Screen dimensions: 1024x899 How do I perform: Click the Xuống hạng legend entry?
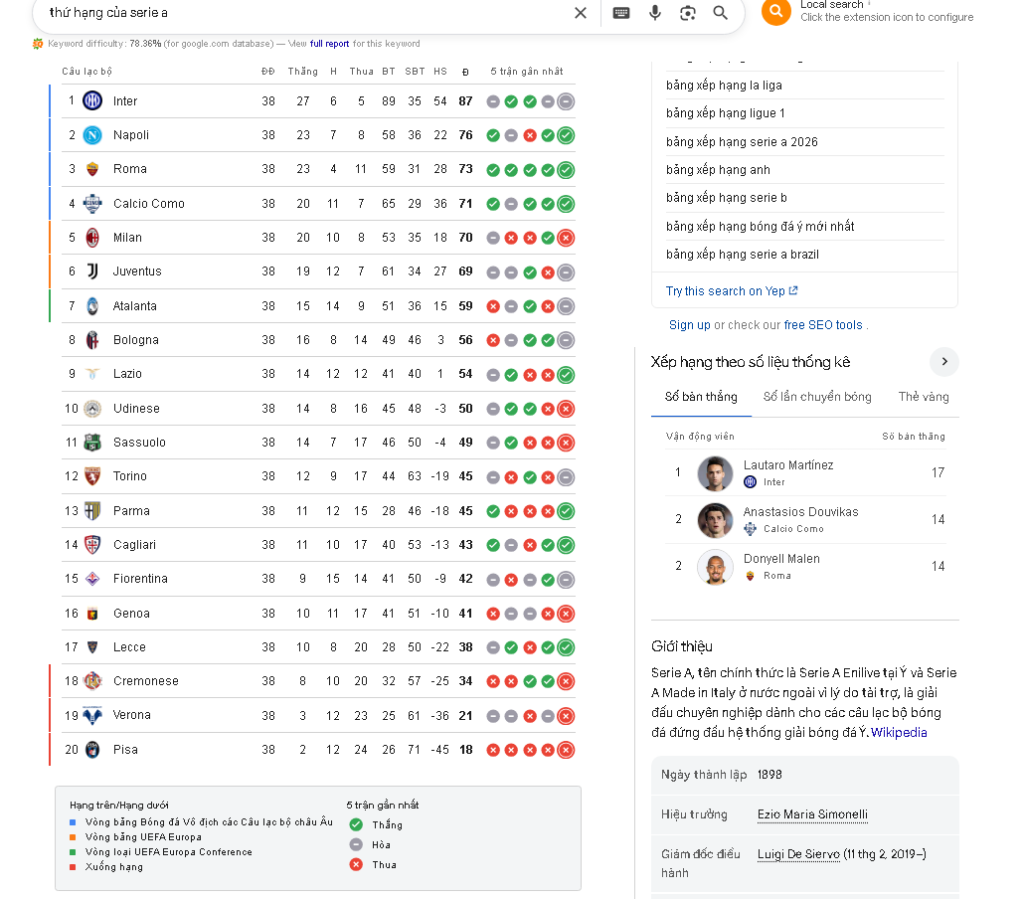tap(114, 867)
